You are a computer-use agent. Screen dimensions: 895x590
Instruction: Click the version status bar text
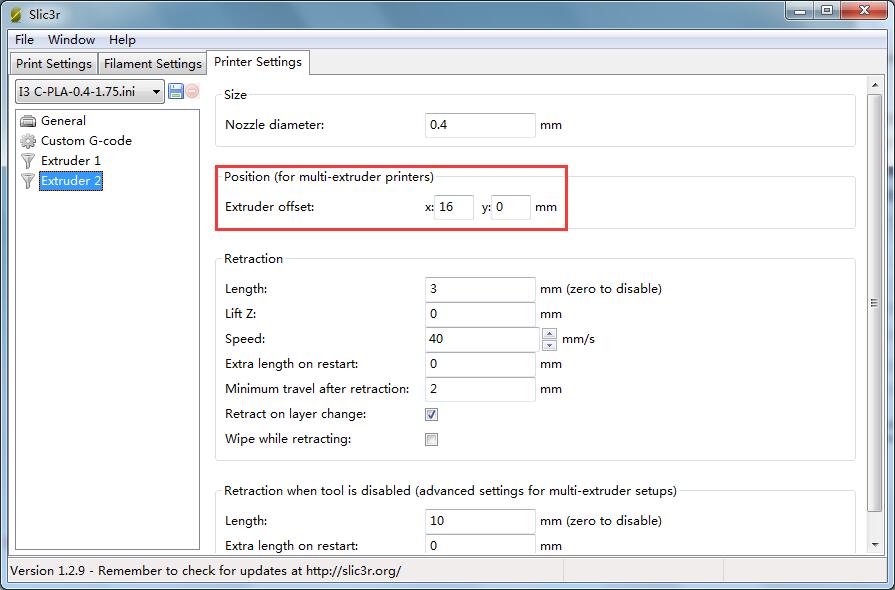205,571
